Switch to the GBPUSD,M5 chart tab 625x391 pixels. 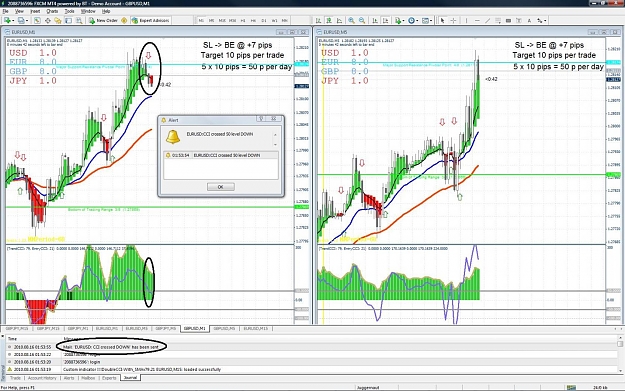tap(224, 328)
